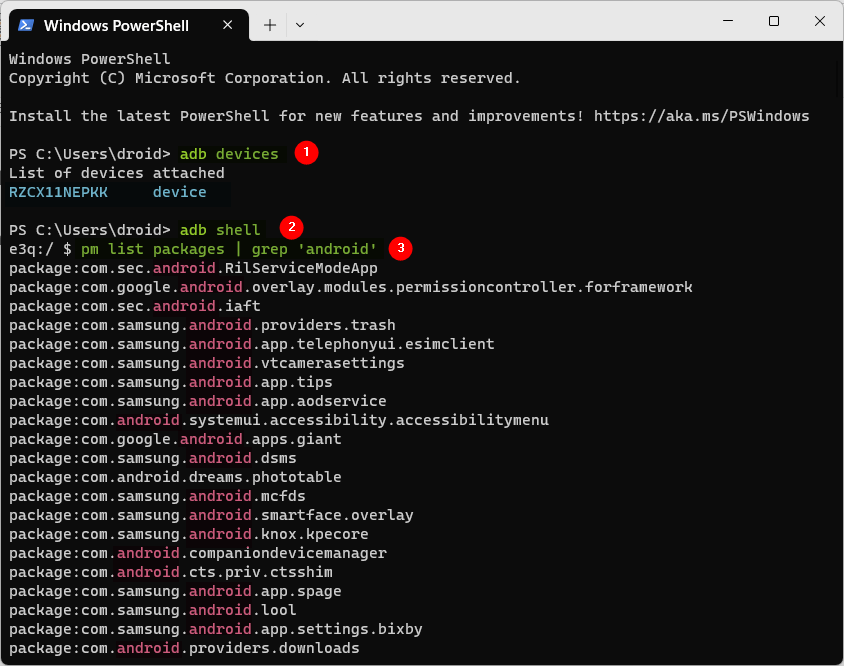Click the 'adb devices' command text
Image resolution: width=844 pixels, height=666 pixels.
229,154
